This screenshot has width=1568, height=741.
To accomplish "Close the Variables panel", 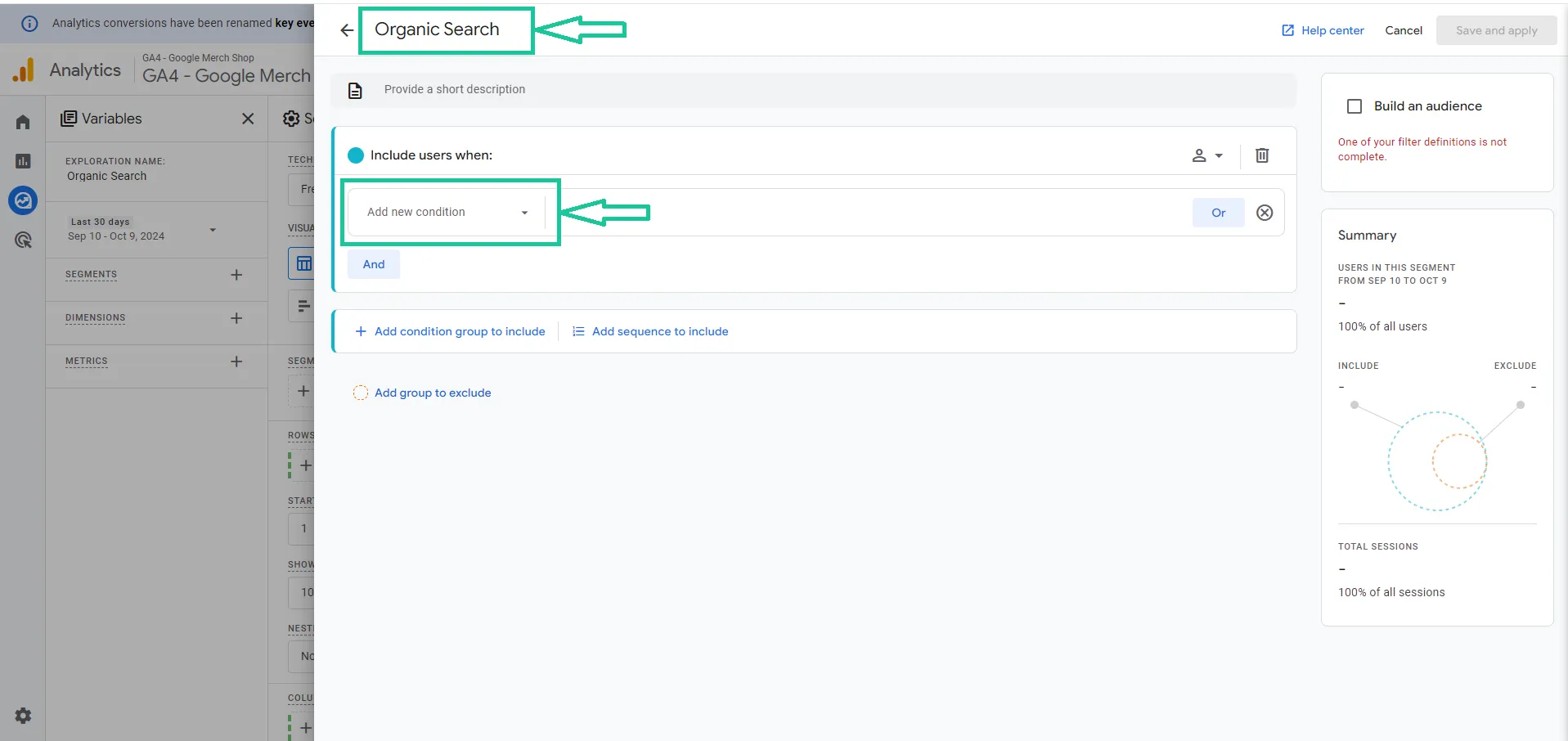I will point(248,119).
